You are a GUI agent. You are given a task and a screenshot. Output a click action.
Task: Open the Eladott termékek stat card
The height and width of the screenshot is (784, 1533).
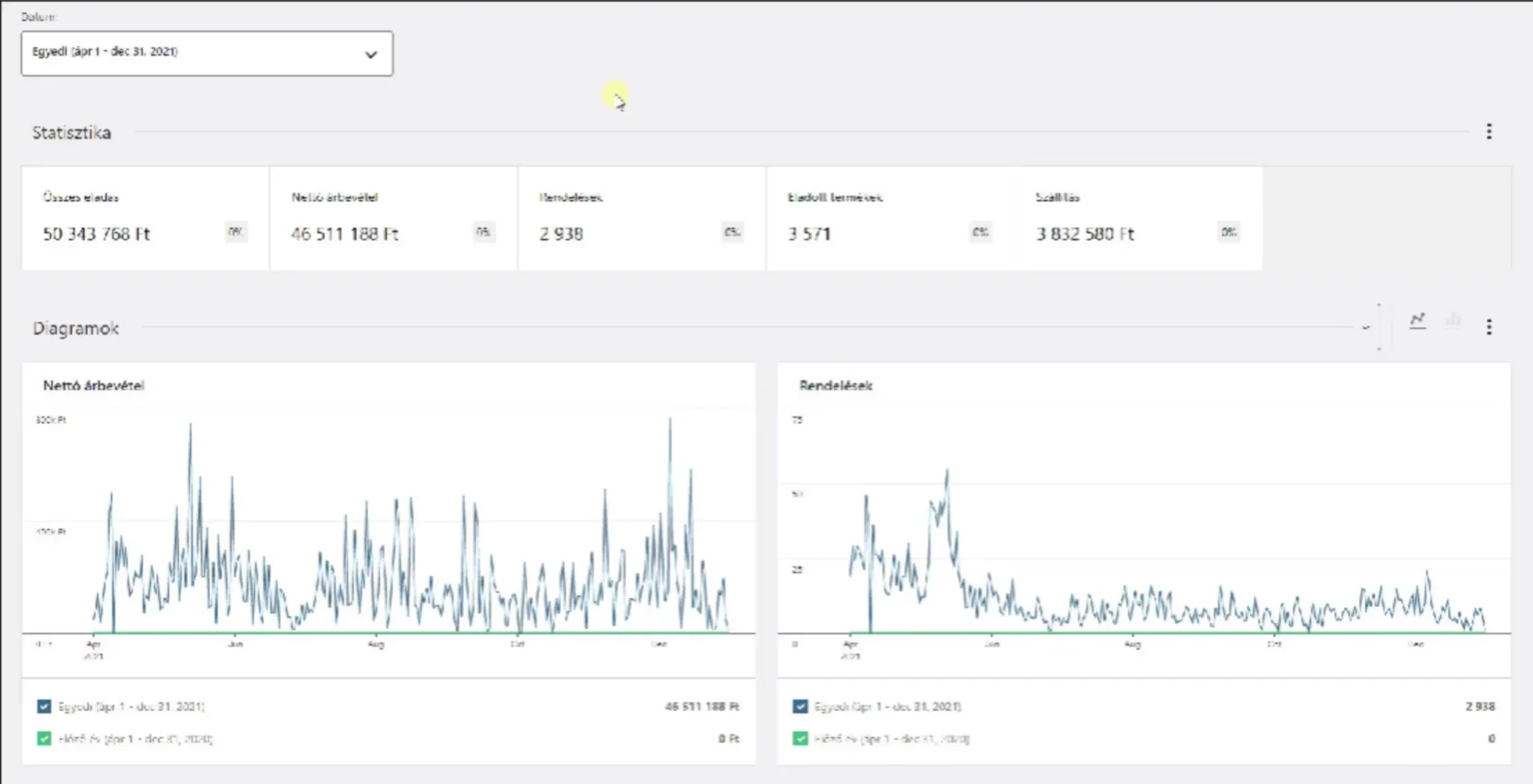889,218
